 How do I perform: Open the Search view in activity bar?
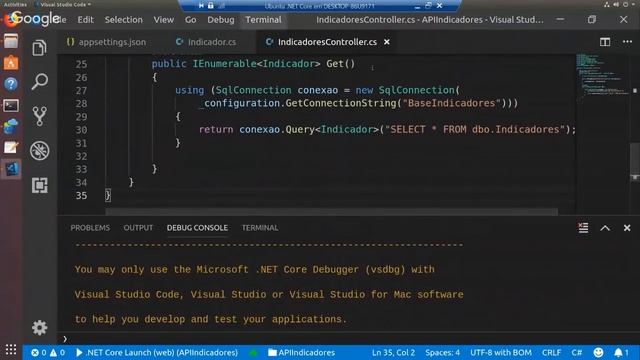(x=39, y=82)
